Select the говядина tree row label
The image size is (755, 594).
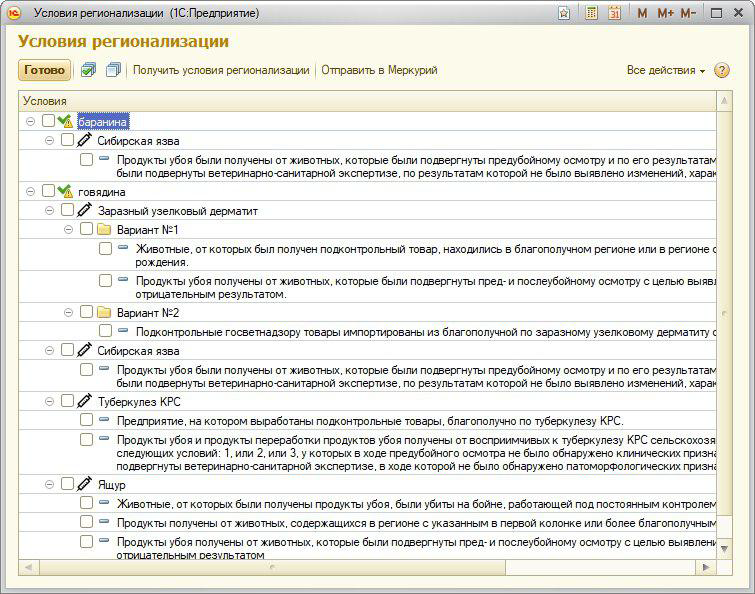coord(102,192)
